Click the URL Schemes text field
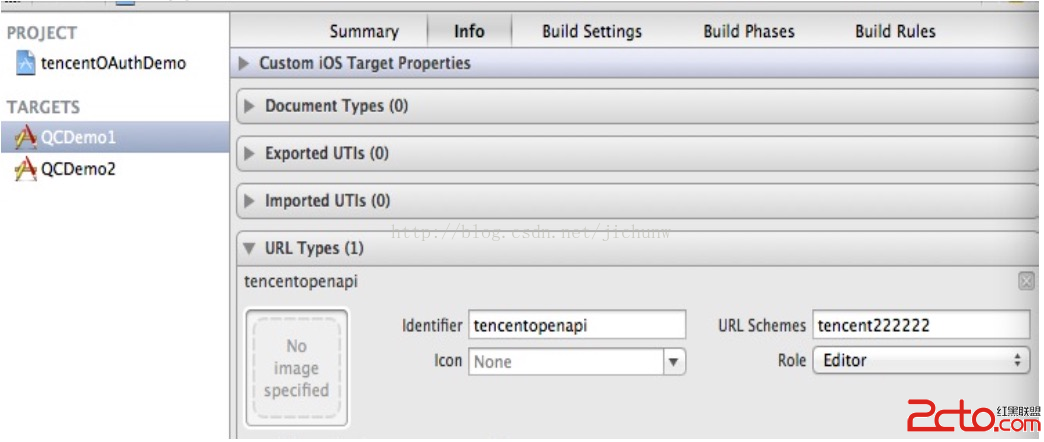This screenshot has height=442, width=1044. pos(920,325)
